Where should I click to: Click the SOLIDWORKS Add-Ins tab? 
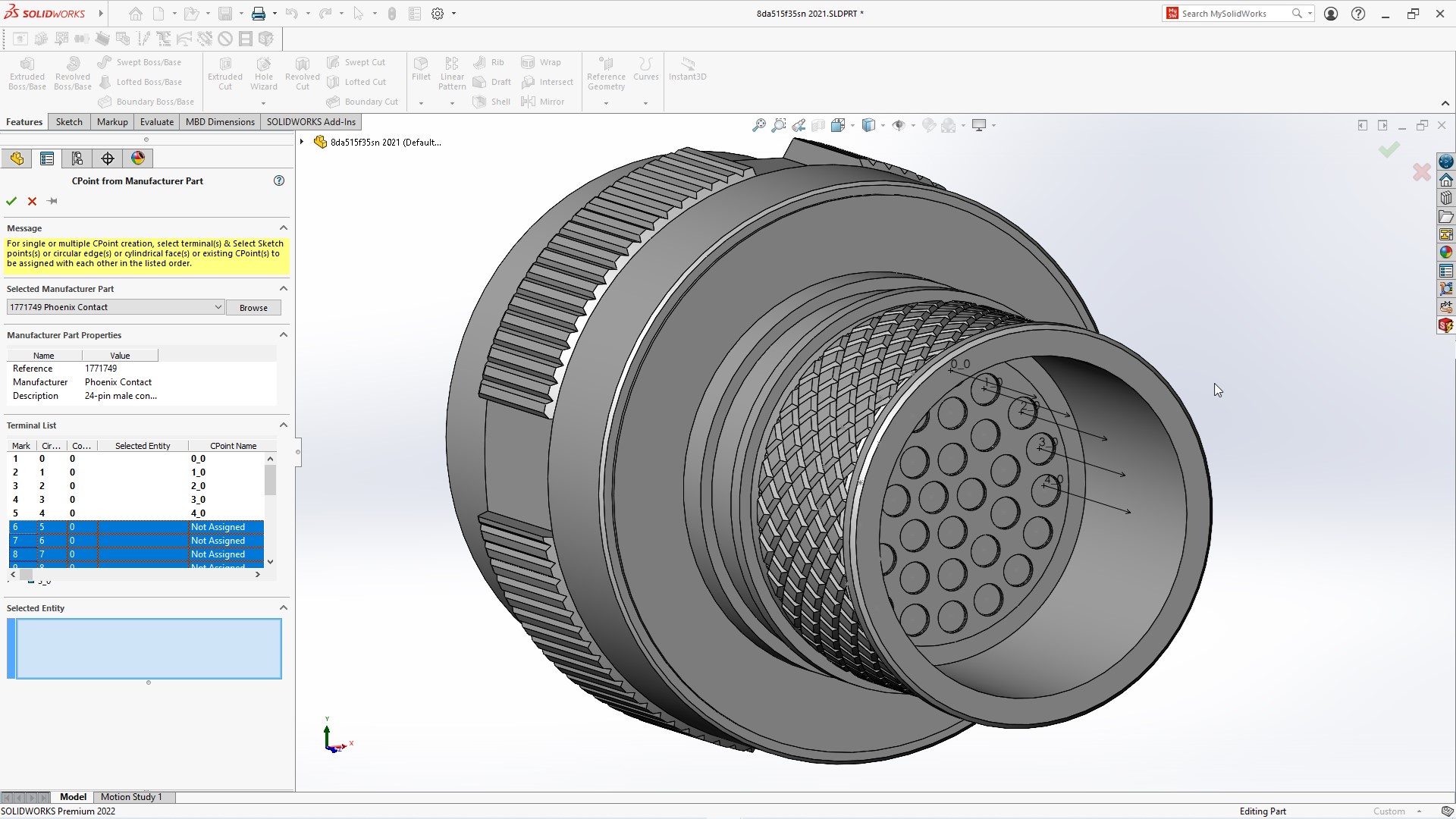click(x=310, y=121)
